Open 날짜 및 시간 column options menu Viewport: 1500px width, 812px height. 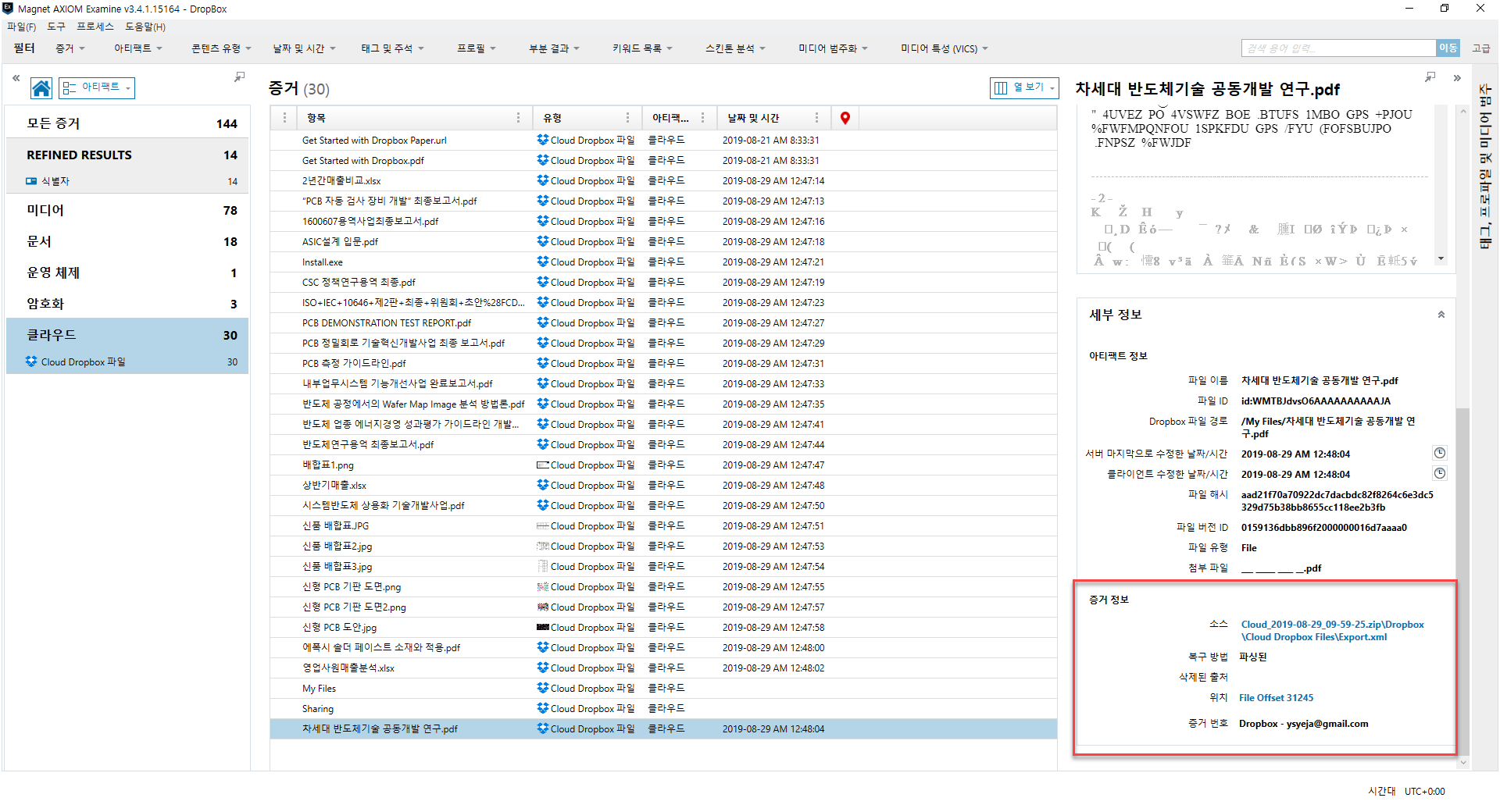click(816, 118)
